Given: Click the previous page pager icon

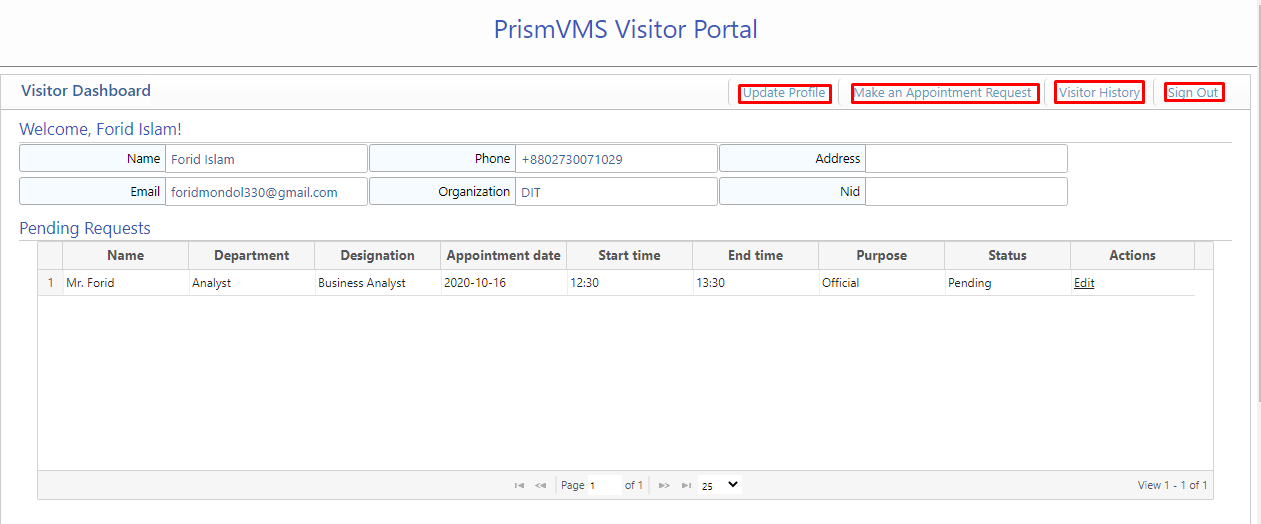Looking at the screenshot, I should 541,485.
